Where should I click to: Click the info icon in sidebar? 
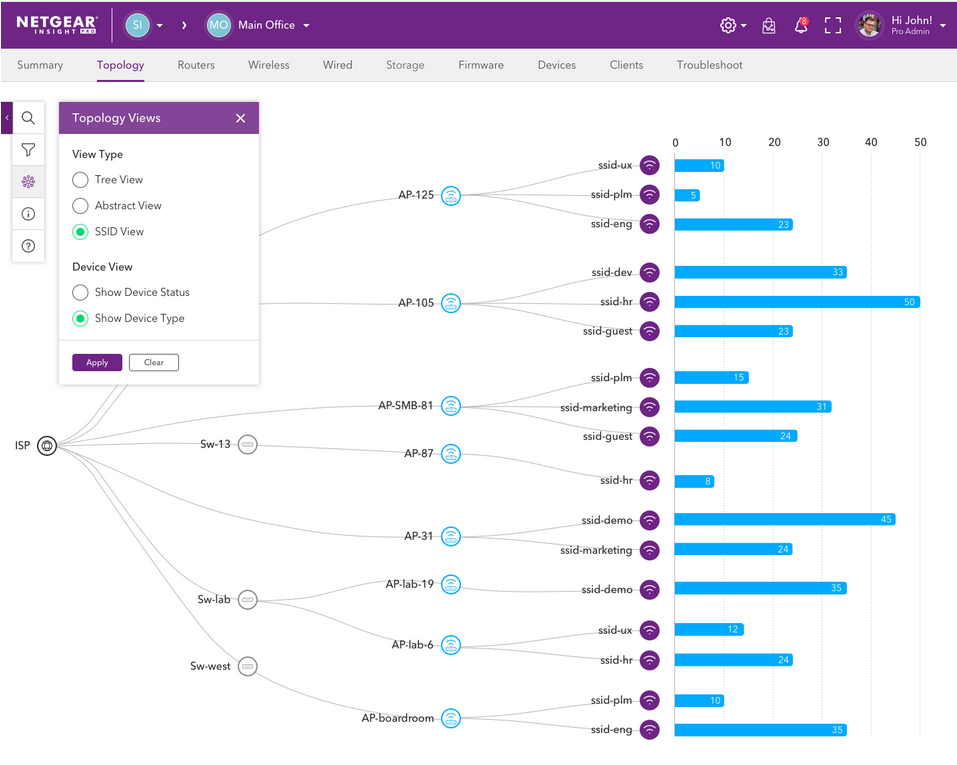pos(28,214)
